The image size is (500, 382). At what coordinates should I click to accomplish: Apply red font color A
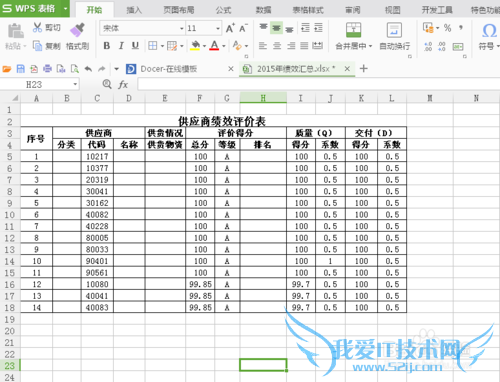click(214, 46)
